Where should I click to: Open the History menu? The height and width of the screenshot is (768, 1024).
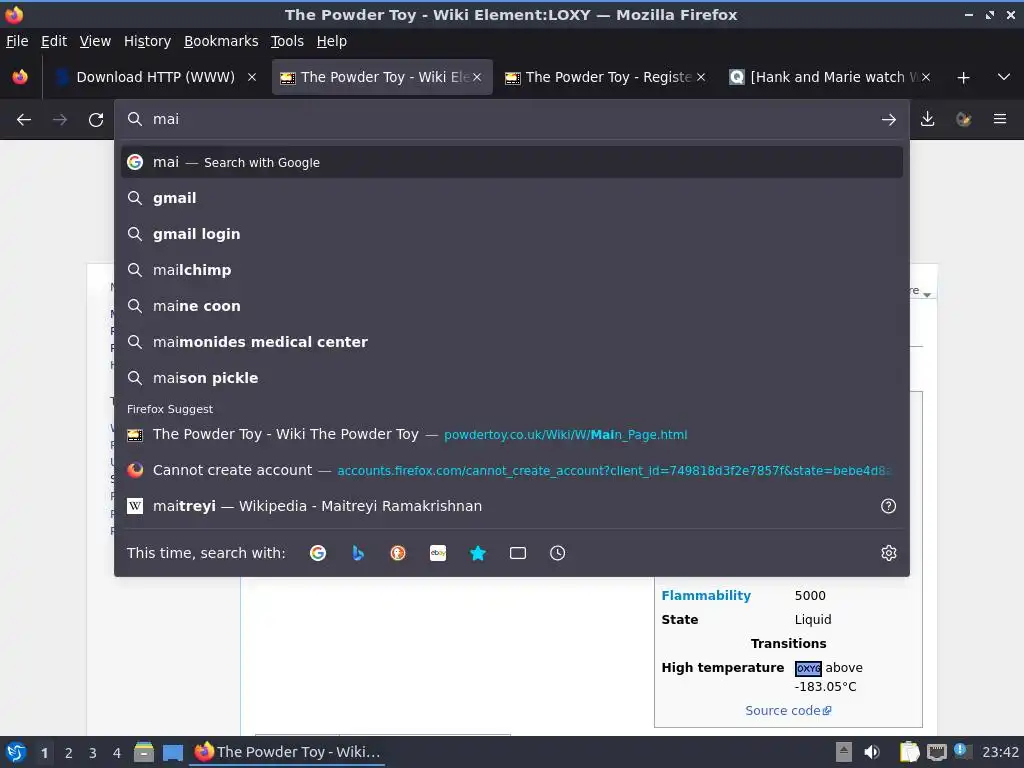pos(147,41)
